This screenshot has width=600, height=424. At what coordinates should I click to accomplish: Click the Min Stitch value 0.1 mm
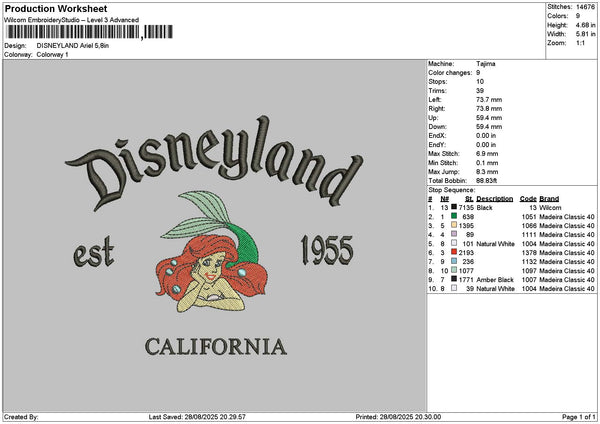click(487, 163)
